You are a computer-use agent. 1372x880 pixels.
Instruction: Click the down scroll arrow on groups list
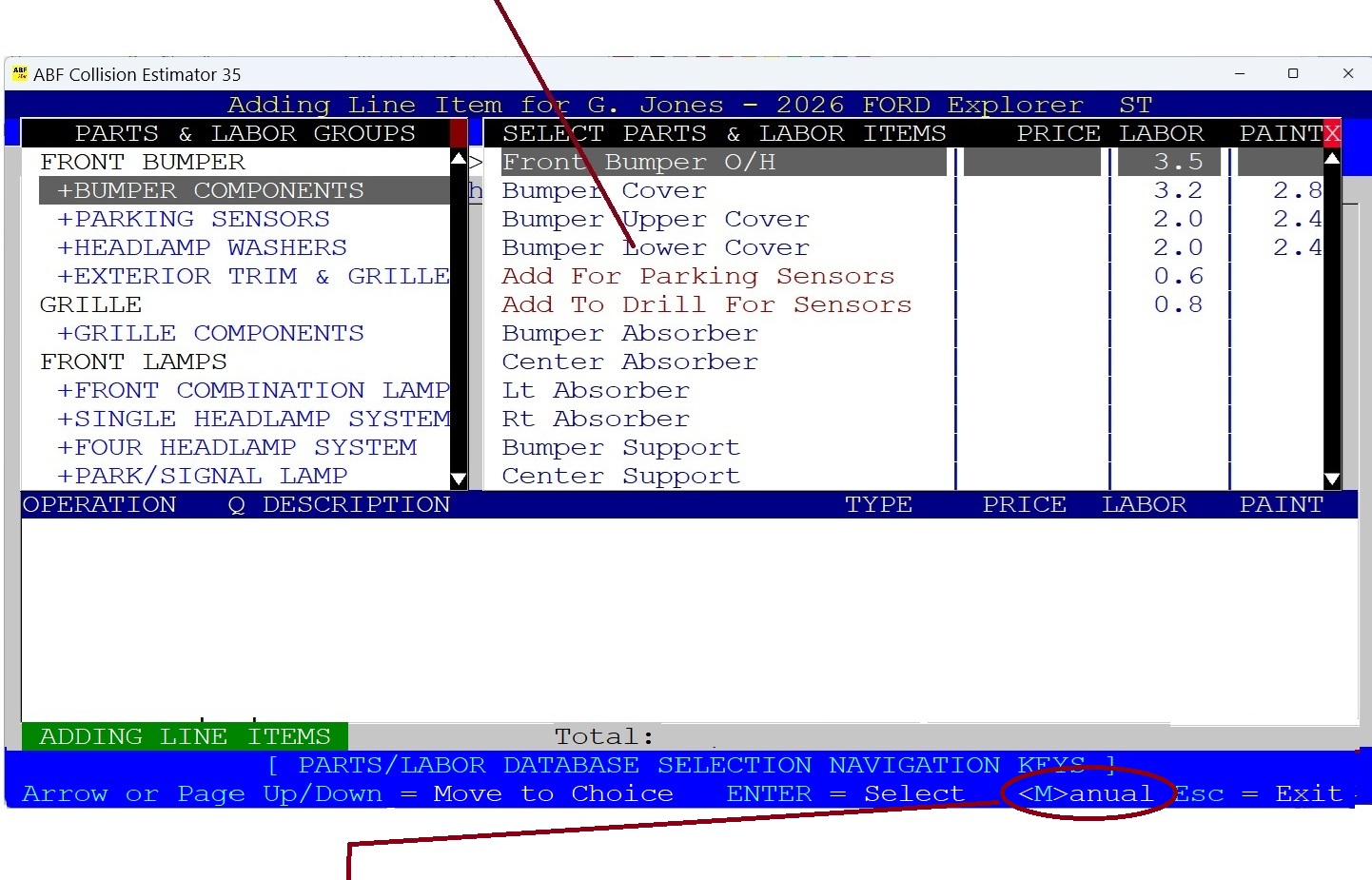click(x=460, y=479)
